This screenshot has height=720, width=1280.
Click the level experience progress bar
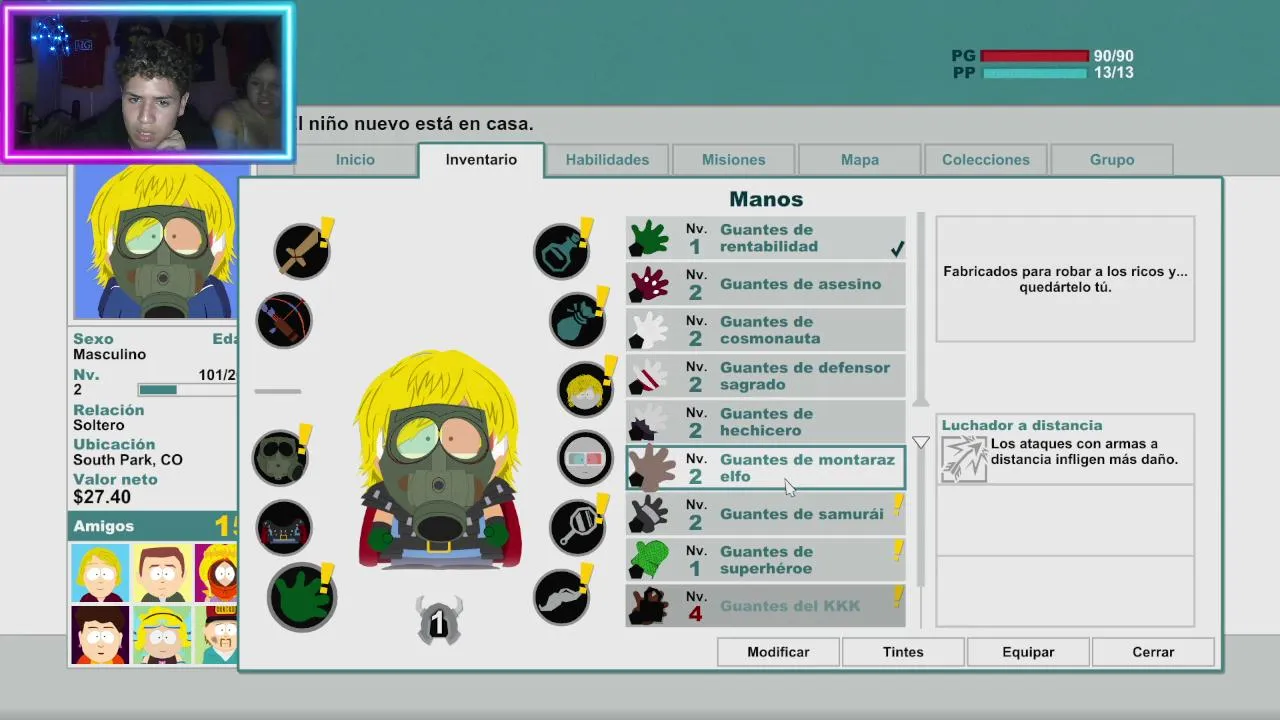point(186,390)
